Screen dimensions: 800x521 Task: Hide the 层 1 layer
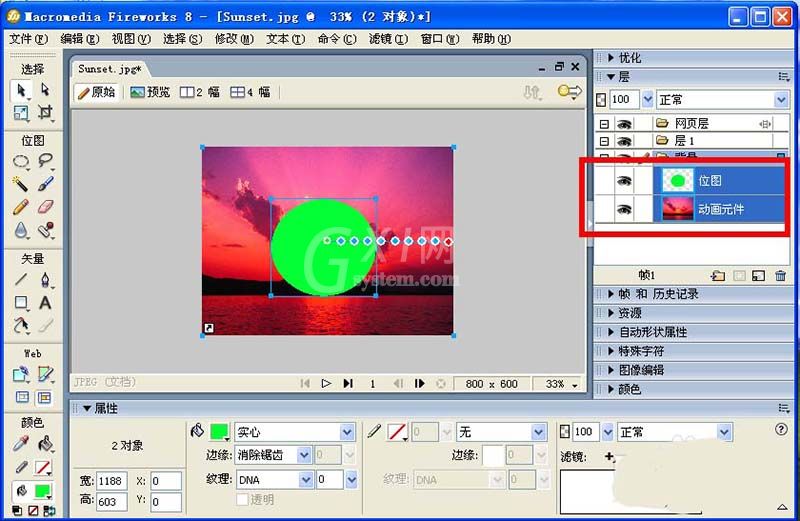click(624, 141)
